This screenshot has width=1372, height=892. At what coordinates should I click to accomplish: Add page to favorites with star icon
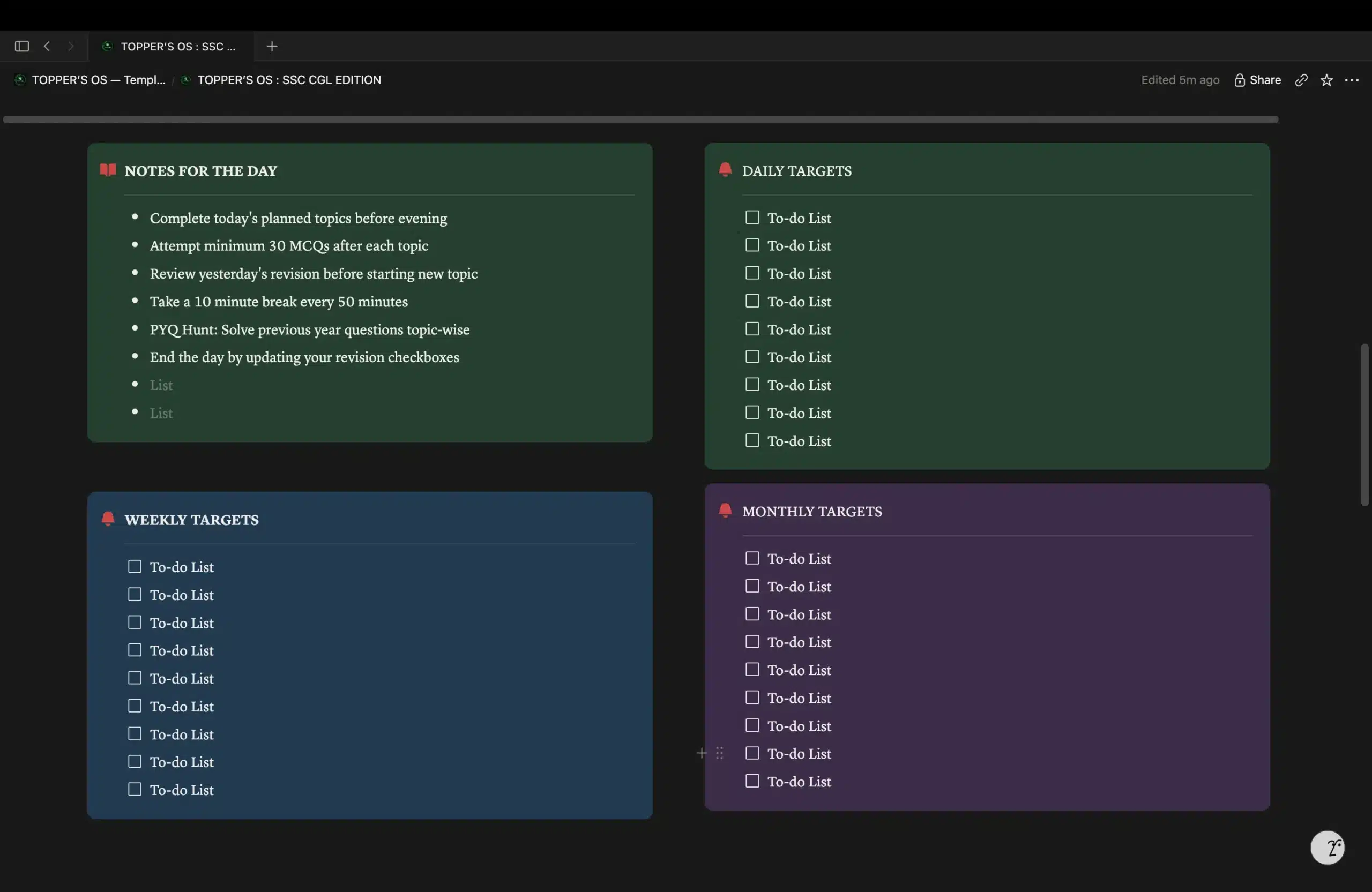click(x=1326, y=80)
